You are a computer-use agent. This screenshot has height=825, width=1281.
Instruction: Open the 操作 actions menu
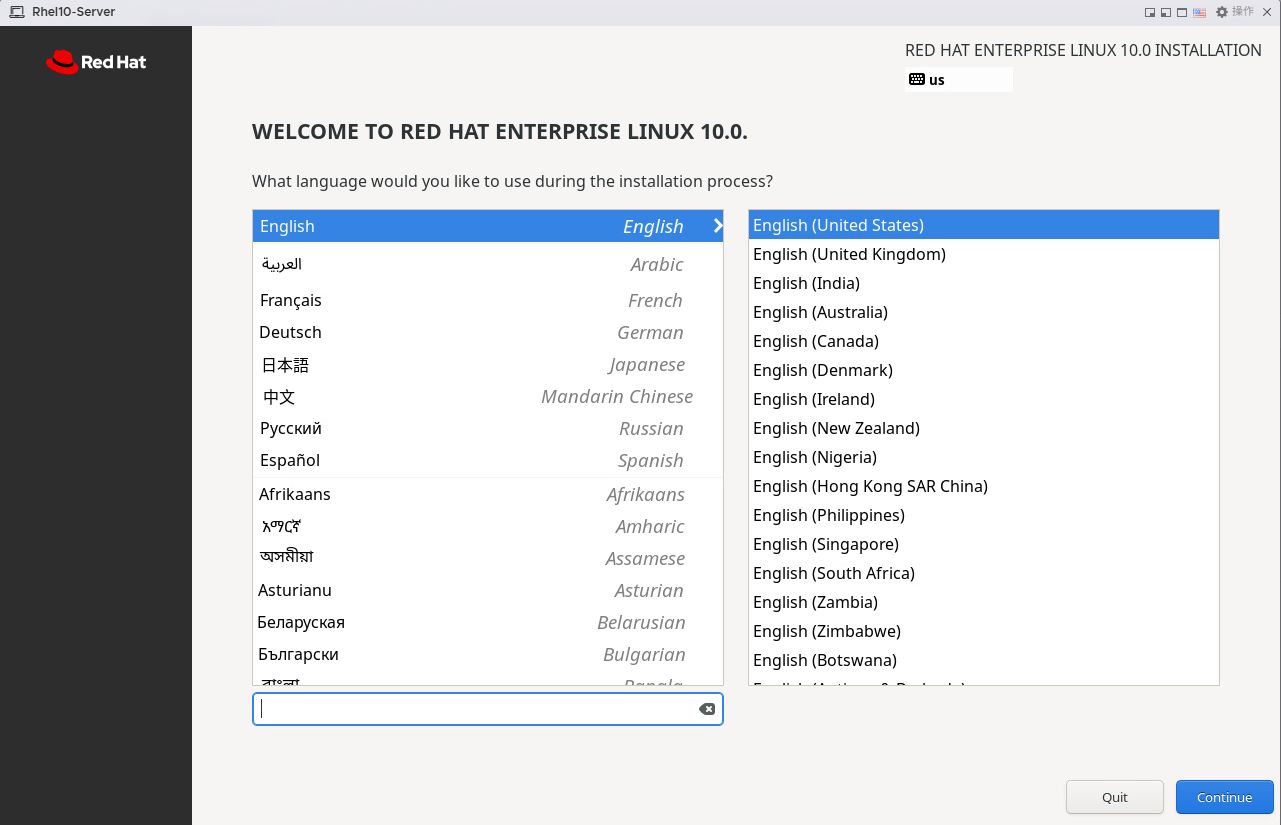pos(1243,12)
